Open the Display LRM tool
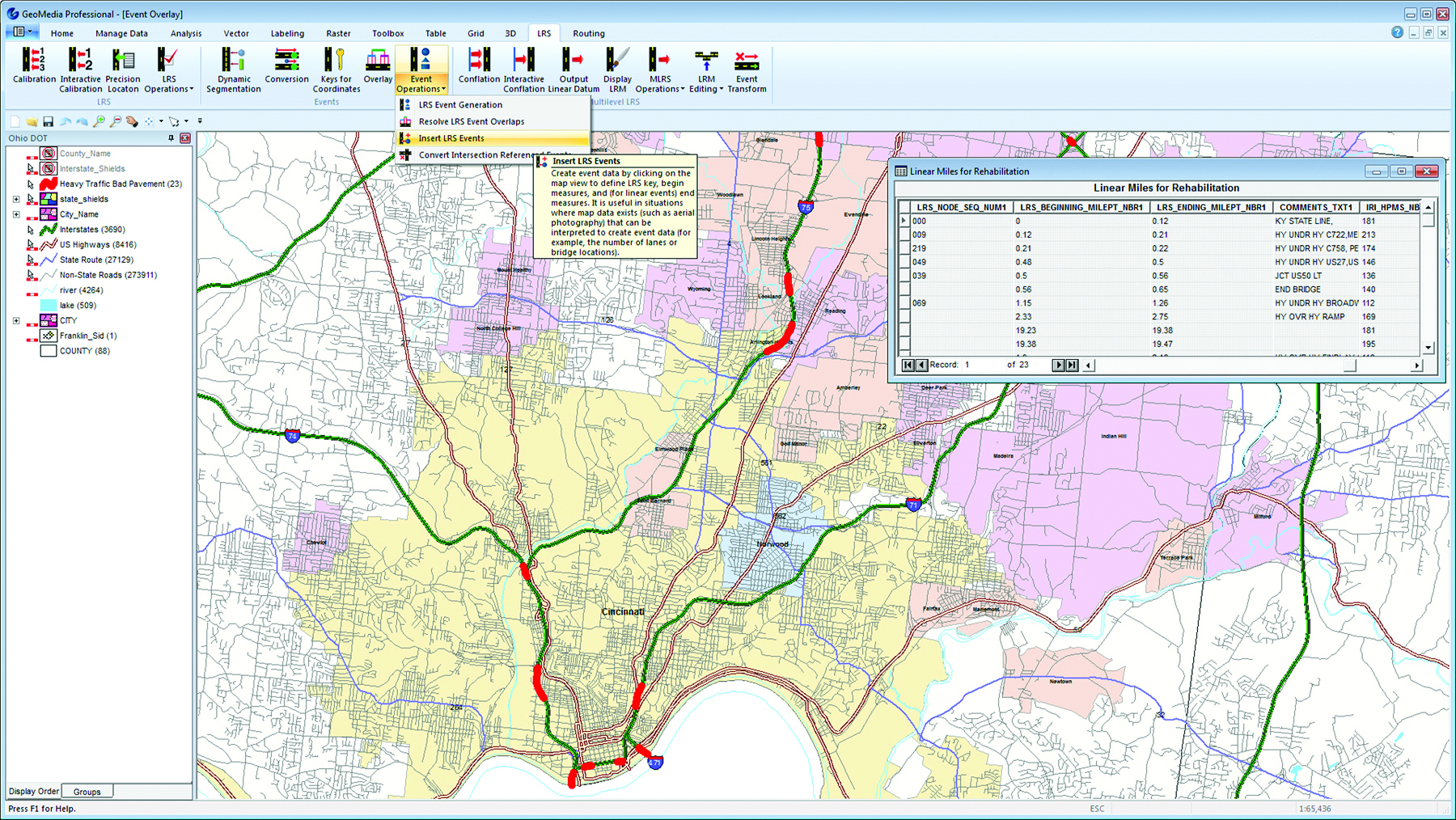The height and width of the screenshot is (820, 1456). tap(617, 70)
